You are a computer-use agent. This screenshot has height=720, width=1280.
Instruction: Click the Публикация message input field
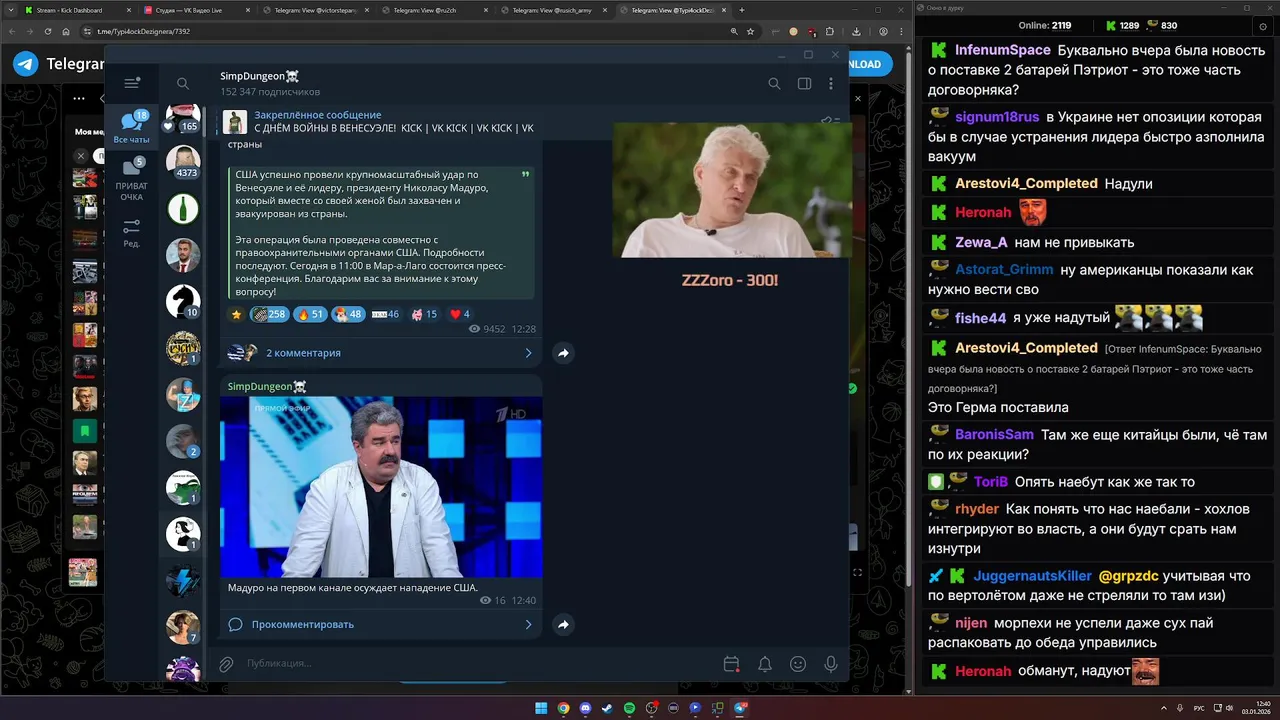(480, 664)
